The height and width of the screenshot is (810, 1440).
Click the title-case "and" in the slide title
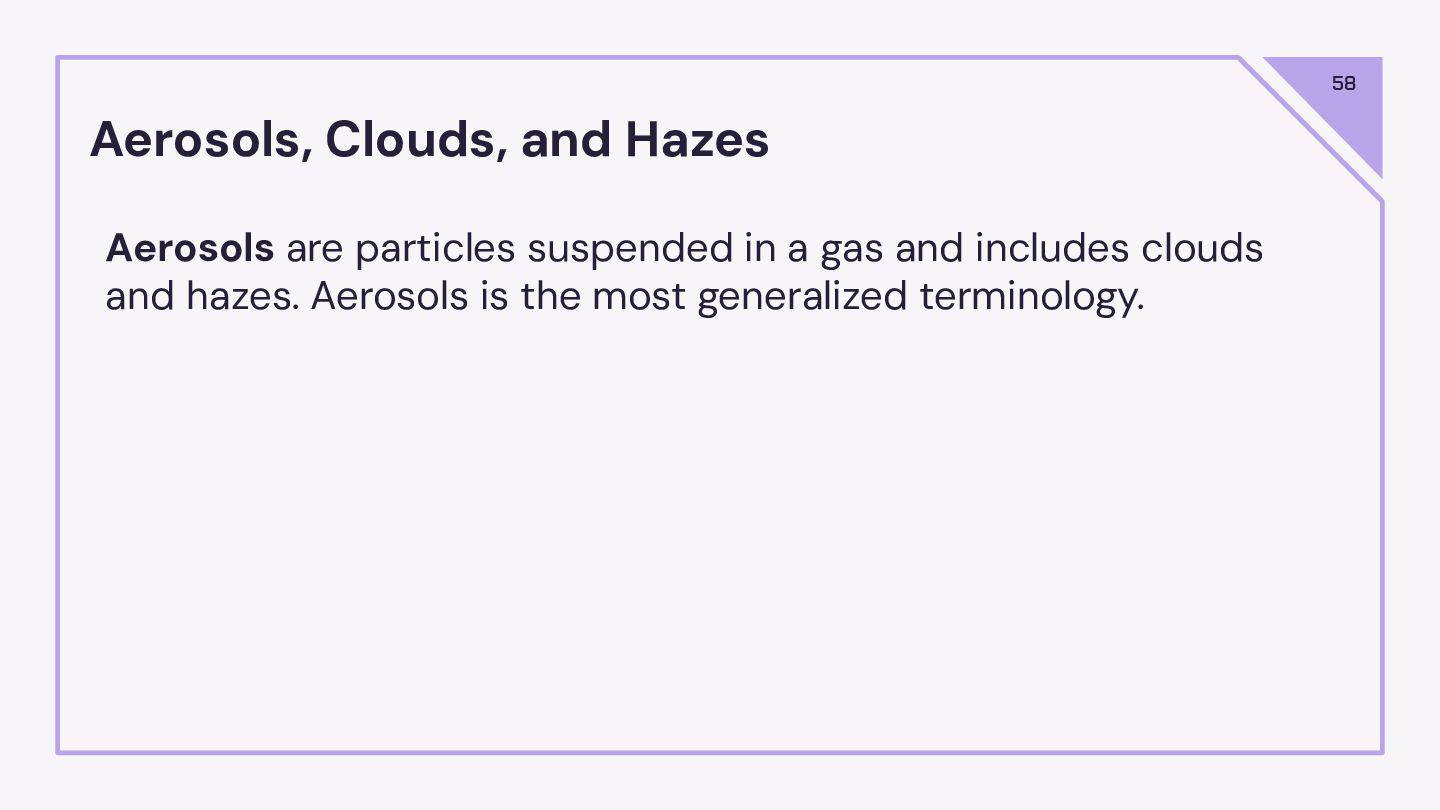(565, 139)
